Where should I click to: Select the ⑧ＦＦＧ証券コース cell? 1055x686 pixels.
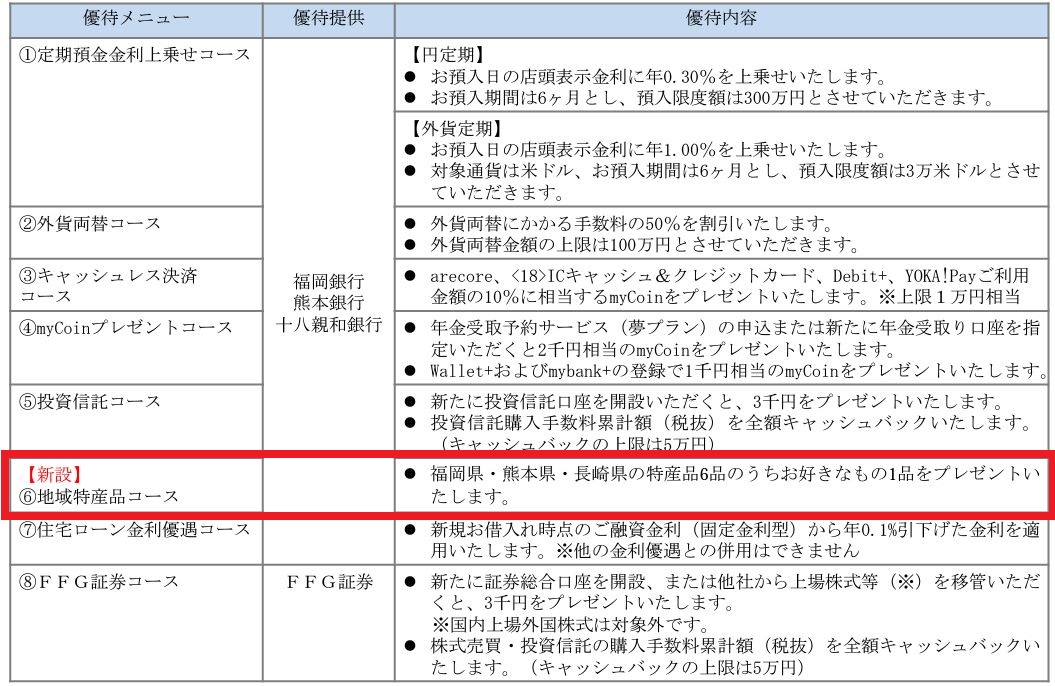pos(136,623)
